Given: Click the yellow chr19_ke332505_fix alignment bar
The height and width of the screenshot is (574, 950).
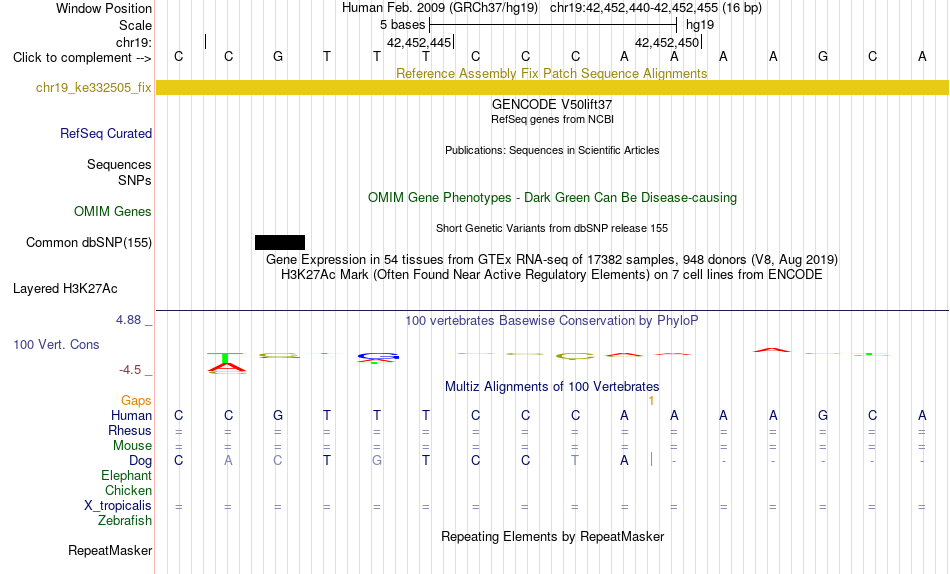Looking at the screenshot, I should tap(552, 87).
